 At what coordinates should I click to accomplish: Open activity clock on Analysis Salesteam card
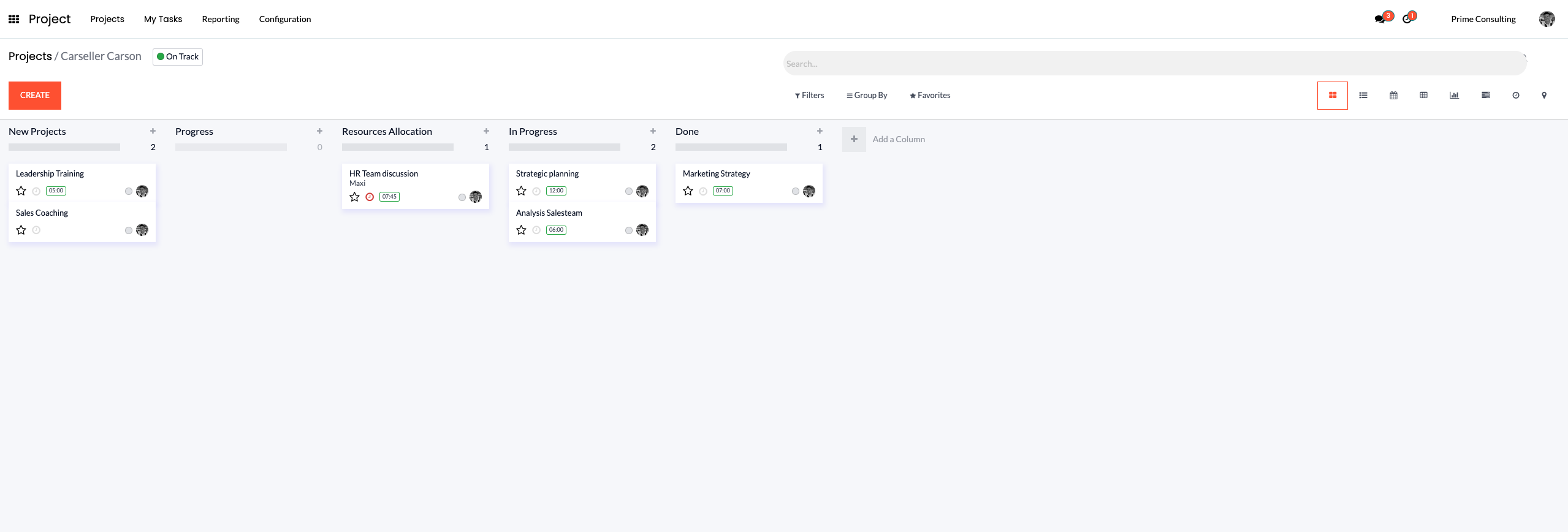[x=536, y=230]
